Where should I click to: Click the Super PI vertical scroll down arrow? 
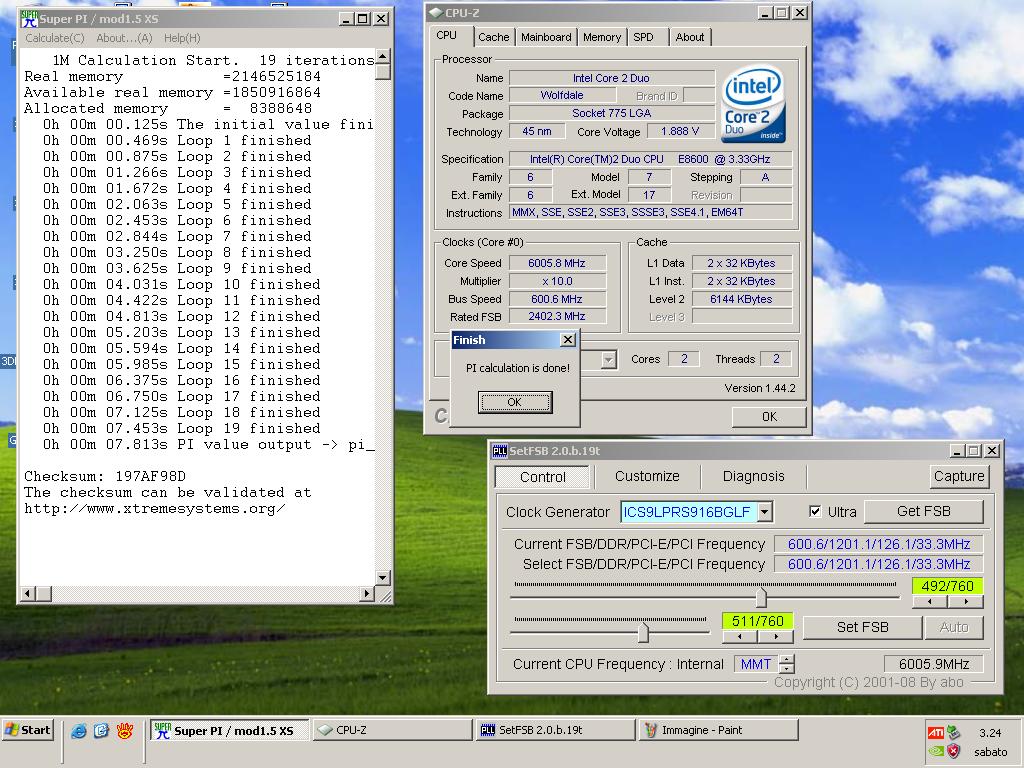[x=383, y=577]
